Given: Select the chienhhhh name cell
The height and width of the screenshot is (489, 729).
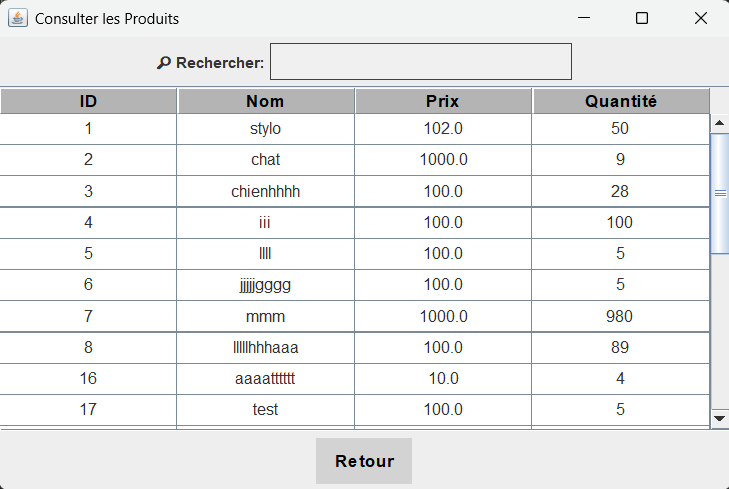Looking at the screenshot, I should (x=265, y=191).
